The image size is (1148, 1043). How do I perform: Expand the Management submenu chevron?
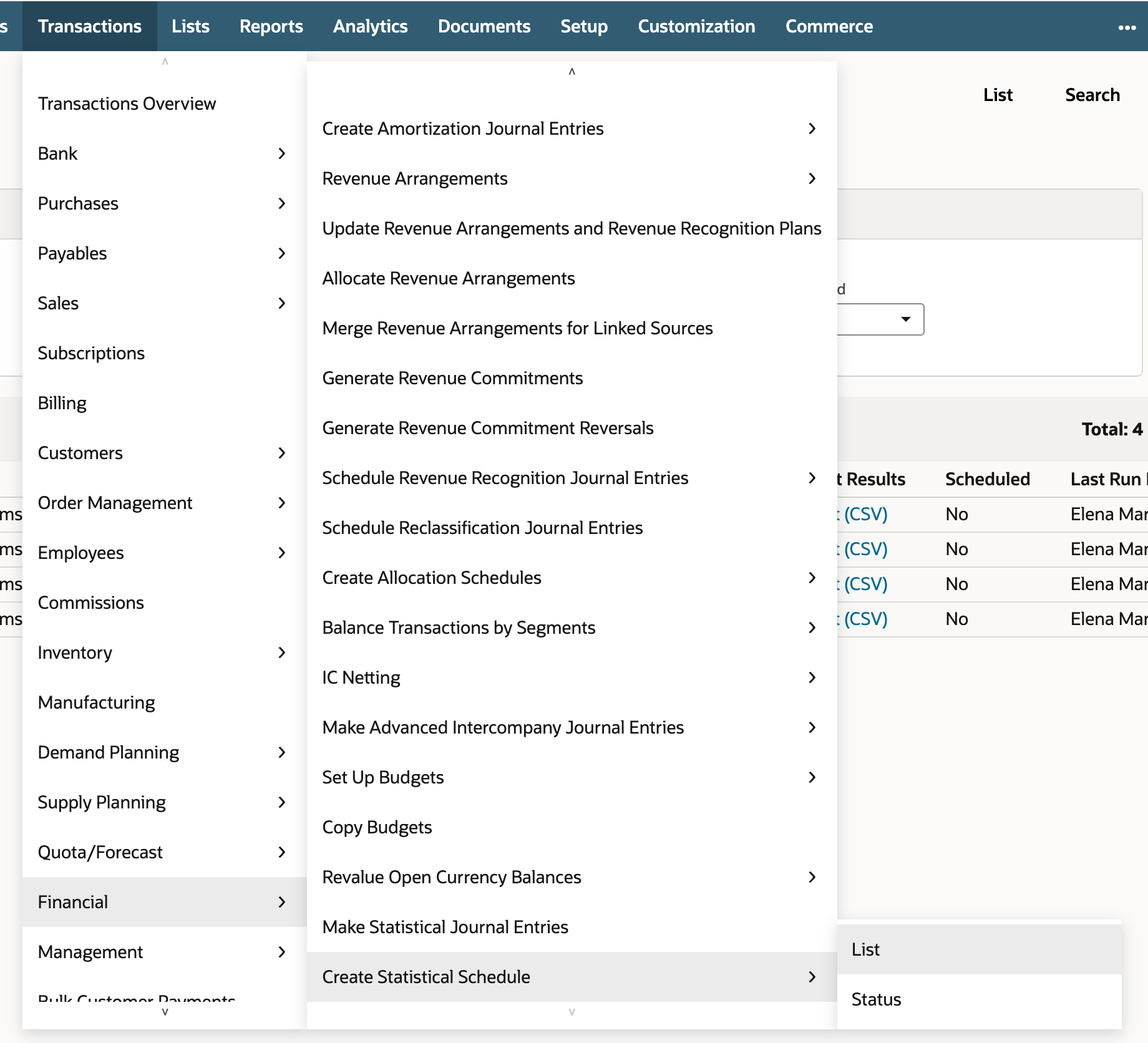pos(282,952)
